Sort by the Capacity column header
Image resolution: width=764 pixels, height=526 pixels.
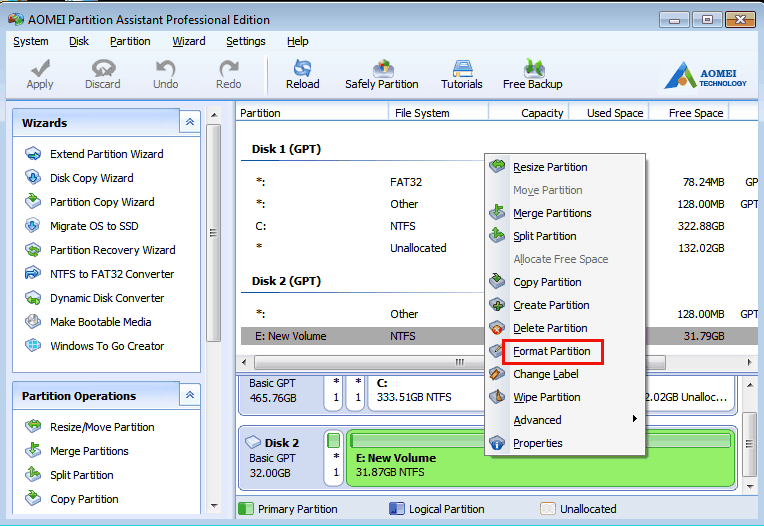point(529,113)
